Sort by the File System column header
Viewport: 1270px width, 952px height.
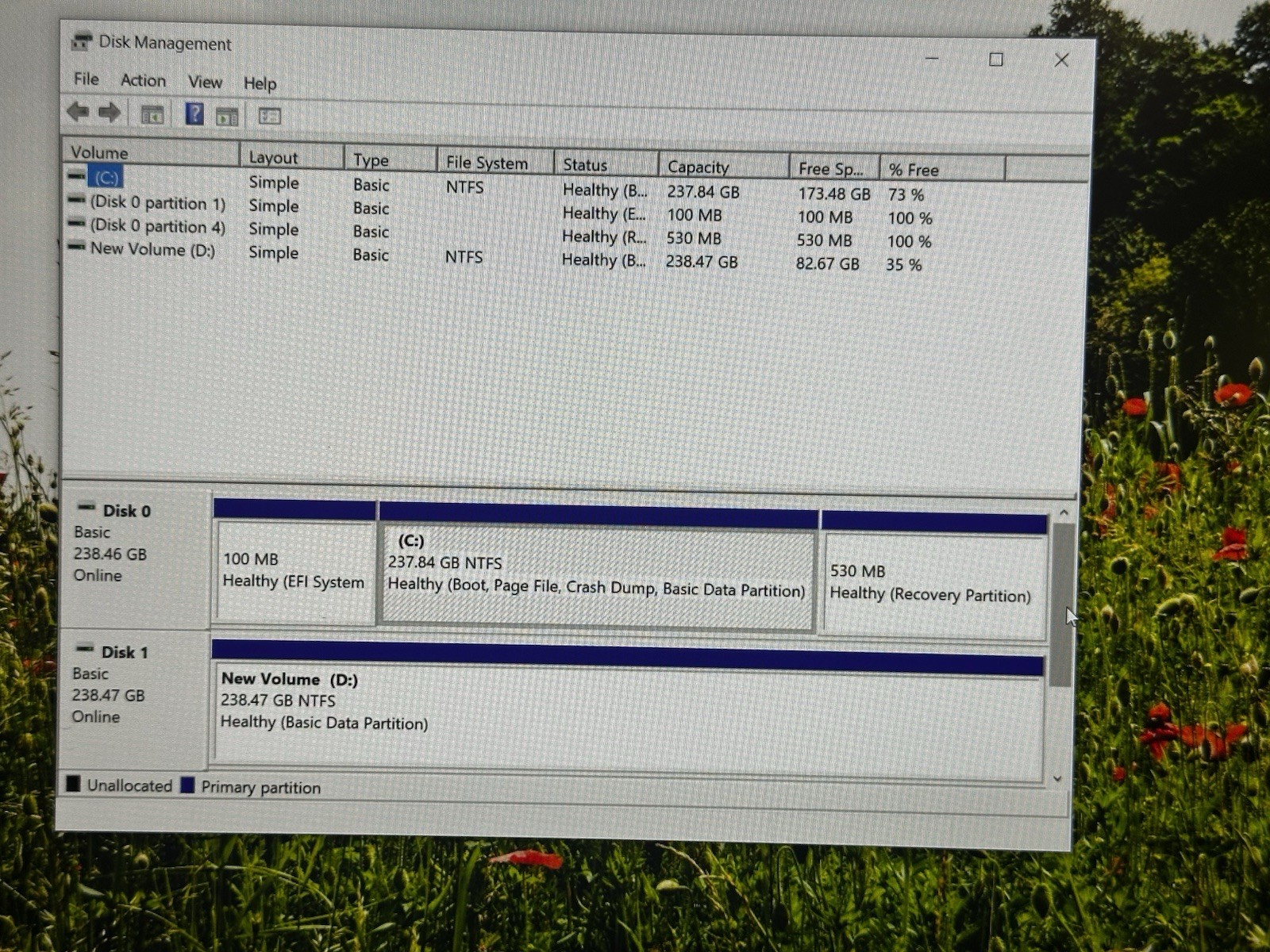[495, 163]
